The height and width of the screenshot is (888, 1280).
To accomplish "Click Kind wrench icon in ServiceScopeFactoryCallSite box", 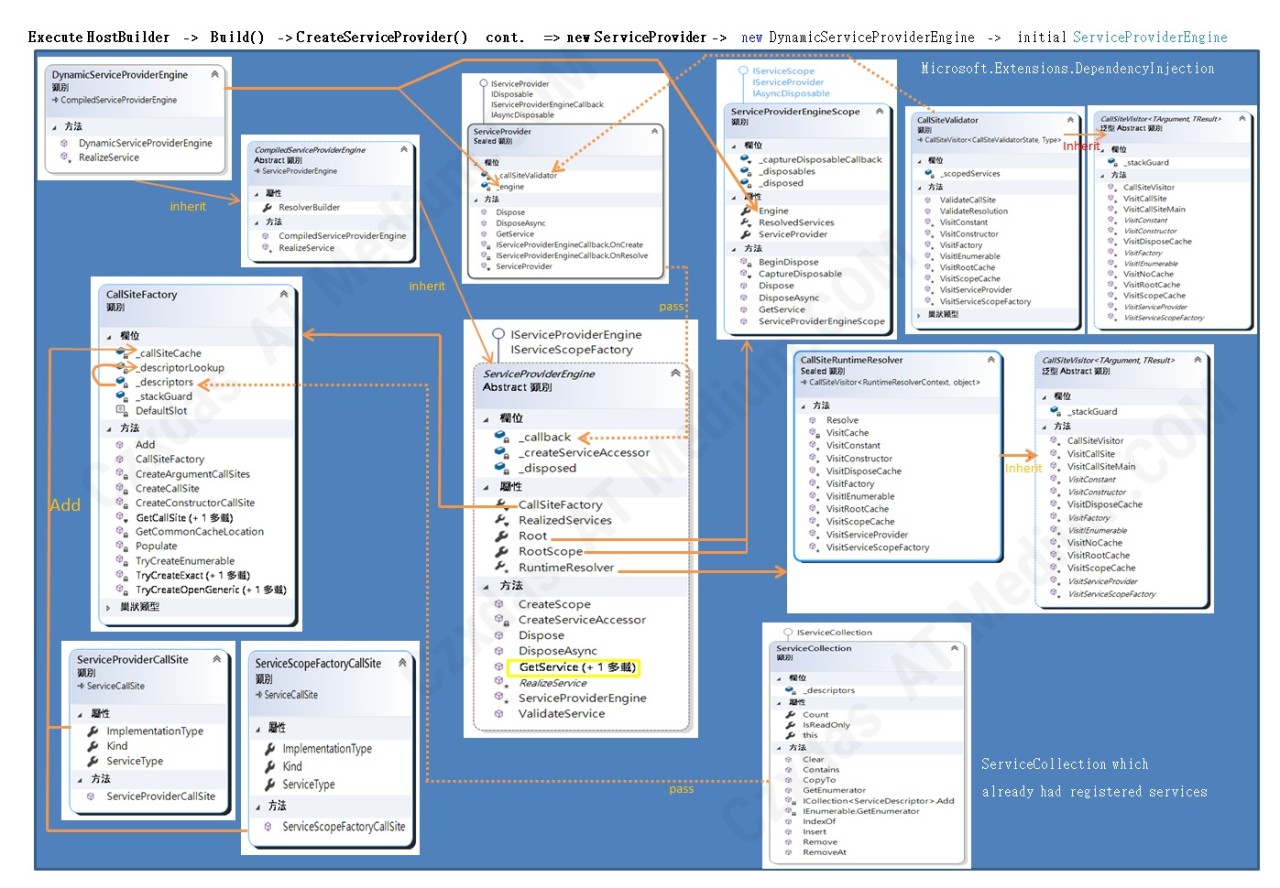I will click(270, 766).
